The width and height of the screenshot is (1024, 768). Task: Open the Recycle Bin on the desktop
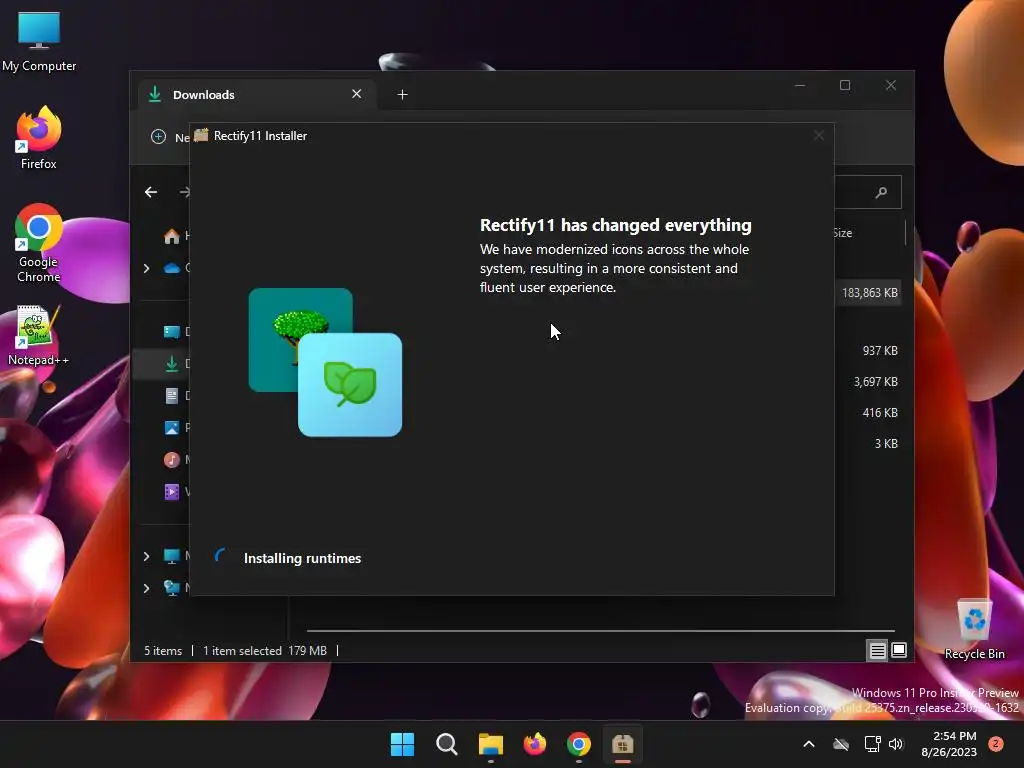click(x=974, y=629)
